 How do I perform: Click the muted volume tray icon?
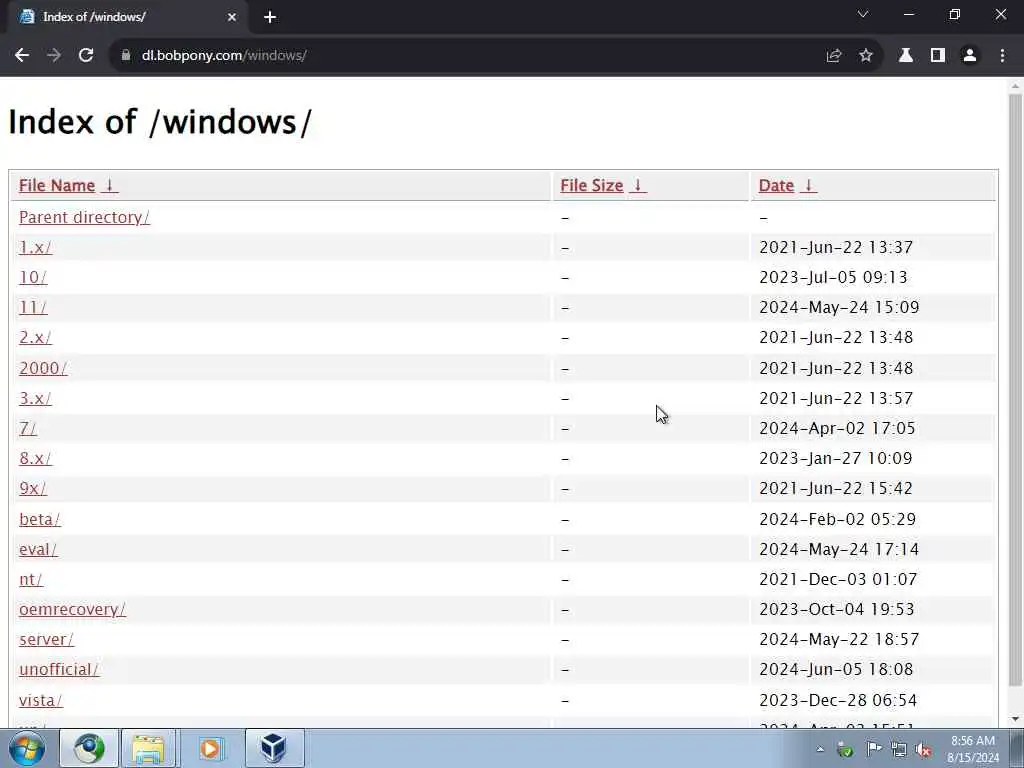pyautogui.click(x=923, y=750)
